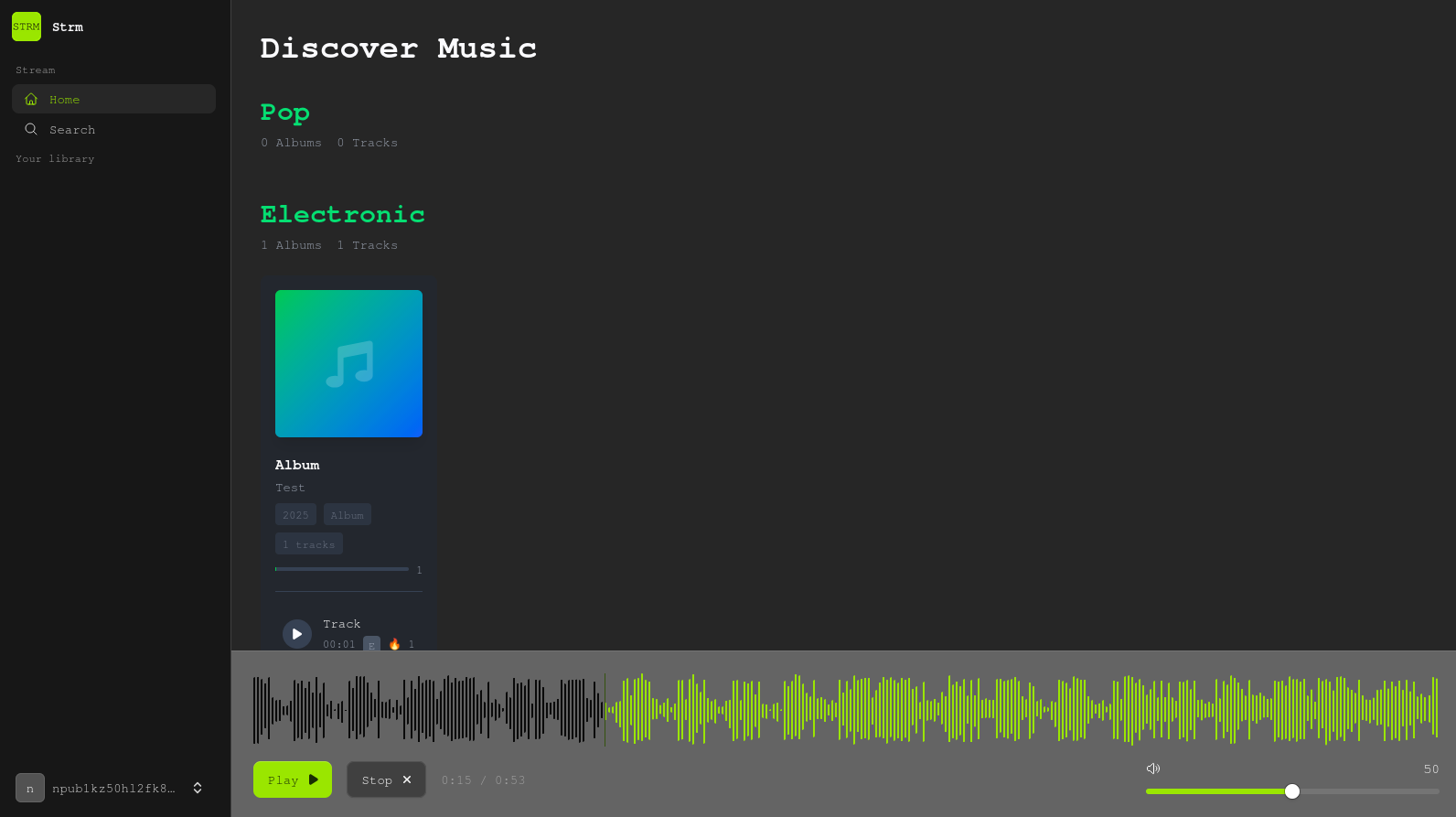Play the track in the album card

tap(297, 633)
